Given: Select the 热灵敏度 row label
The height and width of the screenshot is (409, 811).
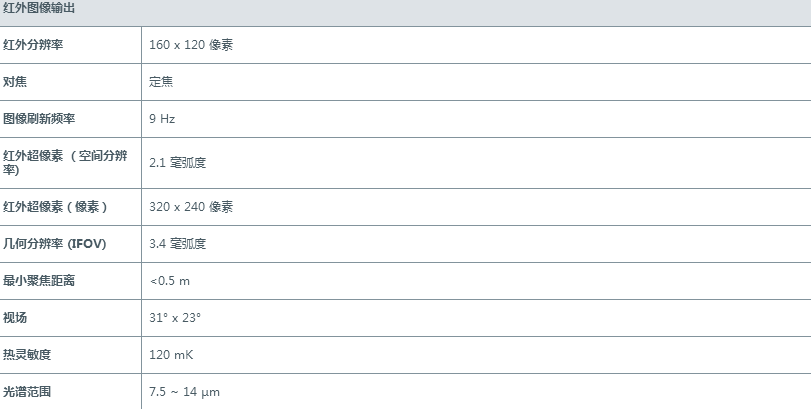Looking at the screenshot, I should (x=27, y=354).
